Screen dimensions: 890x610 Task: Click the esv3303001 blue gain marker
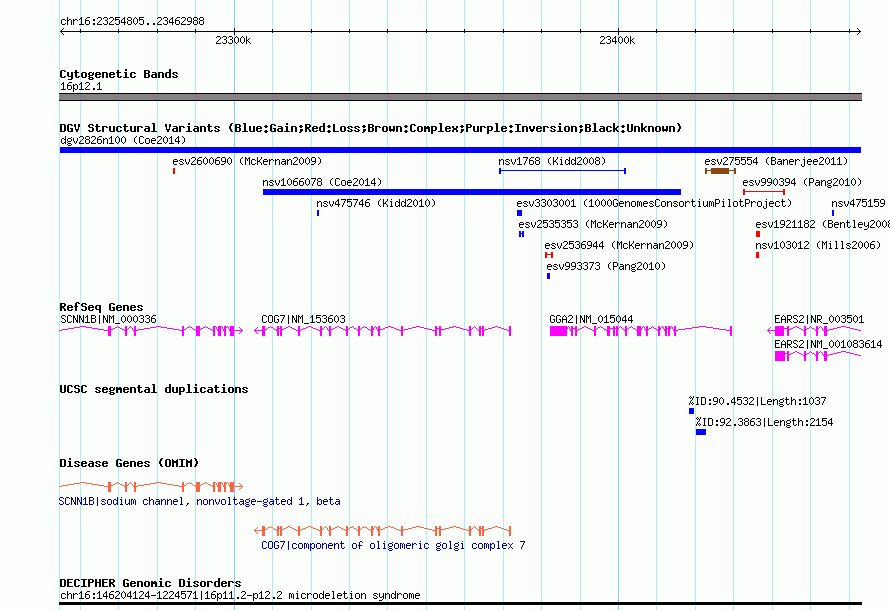[x=519, y=213]
